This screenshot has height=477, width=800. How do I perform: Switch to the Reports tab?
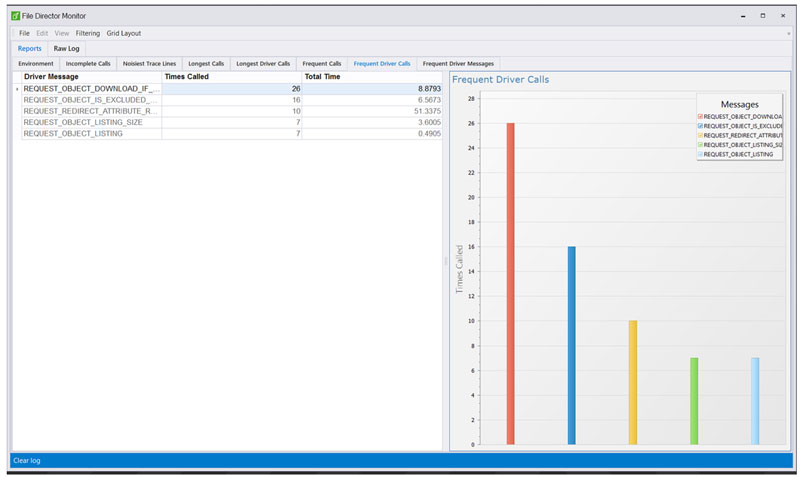pos(30,48)
